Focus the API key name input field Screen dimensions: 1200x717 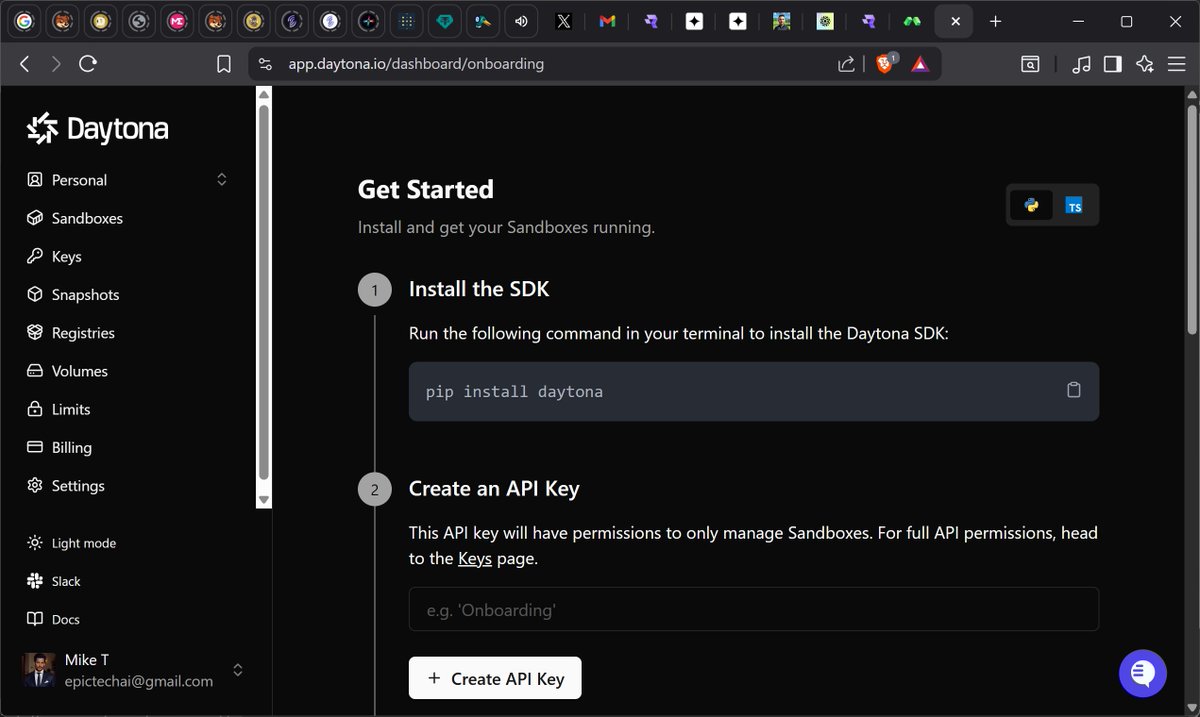(754, 609)
